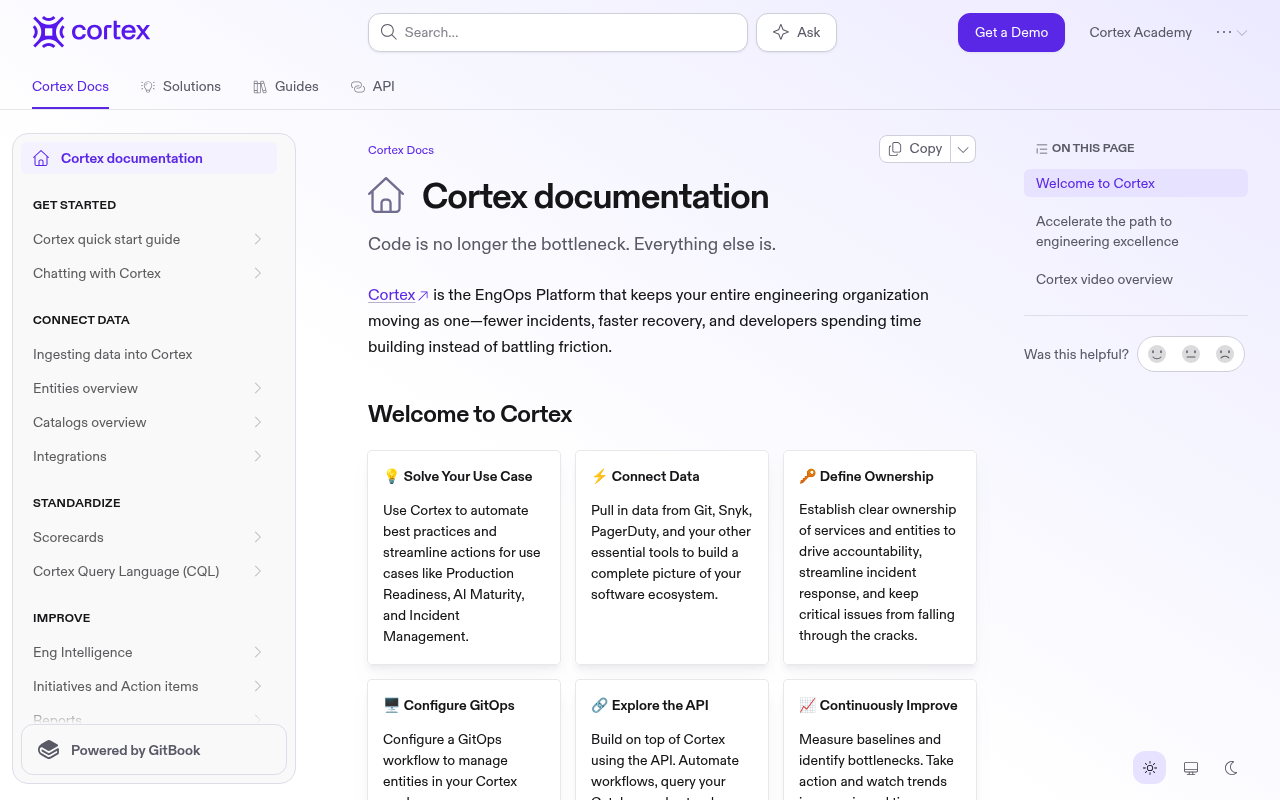The width and height of the screenshot is (1280, 800).
Task: Open the Connect Data card
Action: click(x=672, y=557)
